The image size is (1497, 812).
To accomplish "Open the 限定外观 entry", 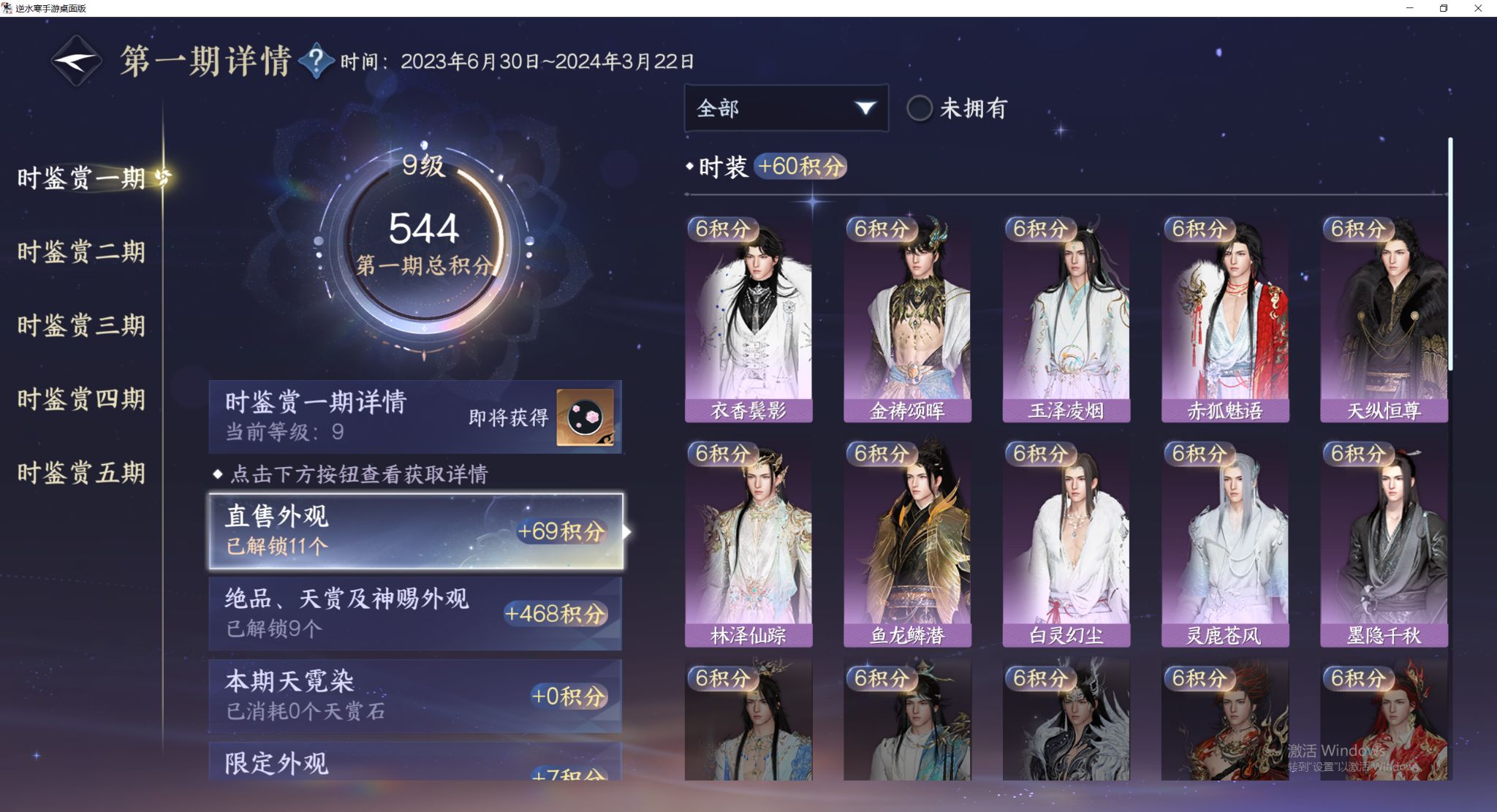I will point(415,762).
